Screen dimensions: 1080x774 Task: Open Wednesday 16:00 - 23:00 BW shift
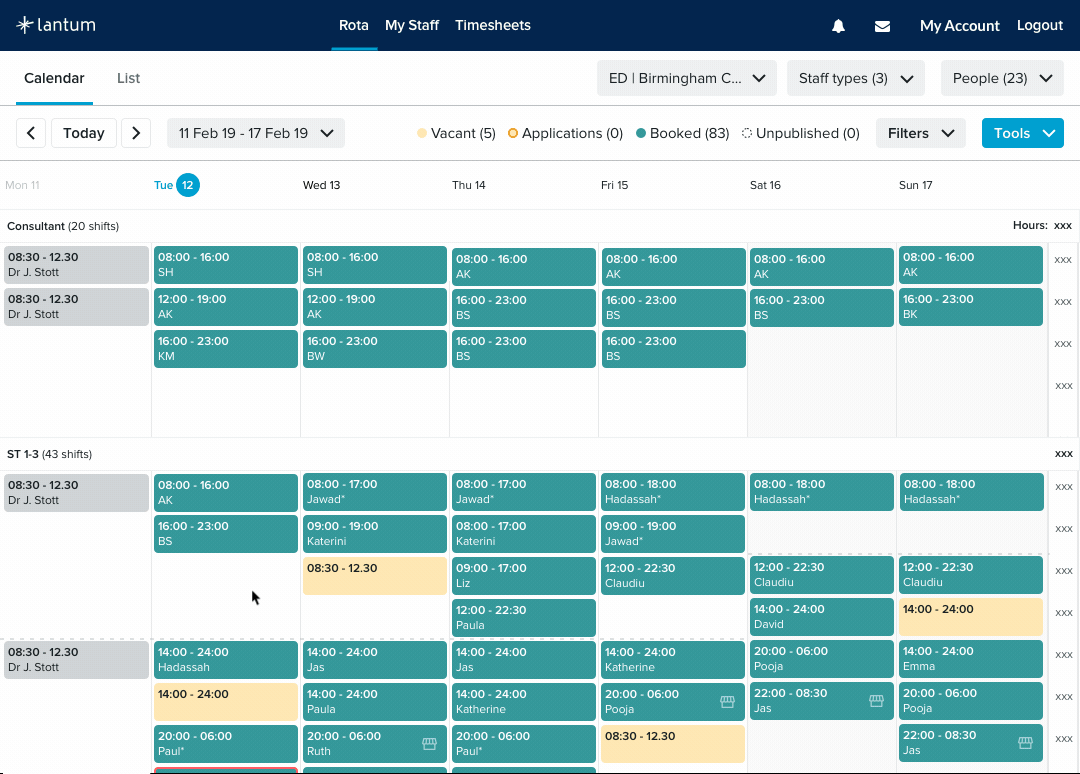click(375, 348)
